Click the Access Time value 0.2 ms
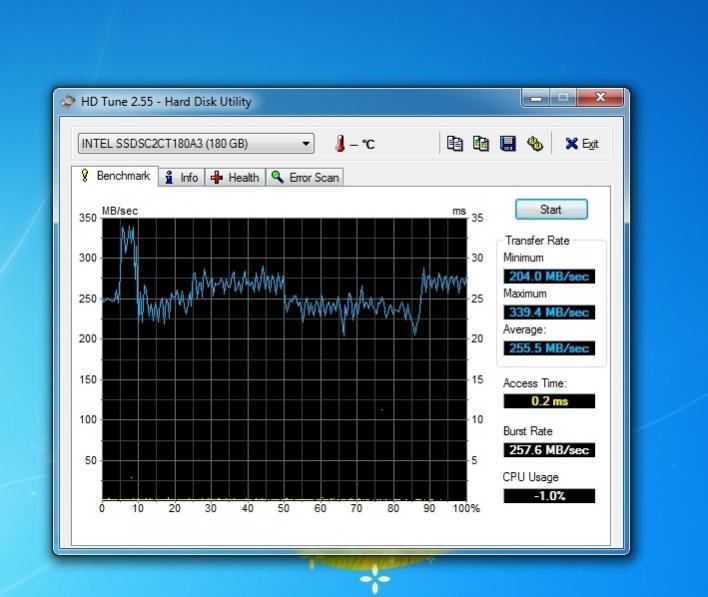The width and height of the screenshot is (708, 597). click(x=549, y=401)
